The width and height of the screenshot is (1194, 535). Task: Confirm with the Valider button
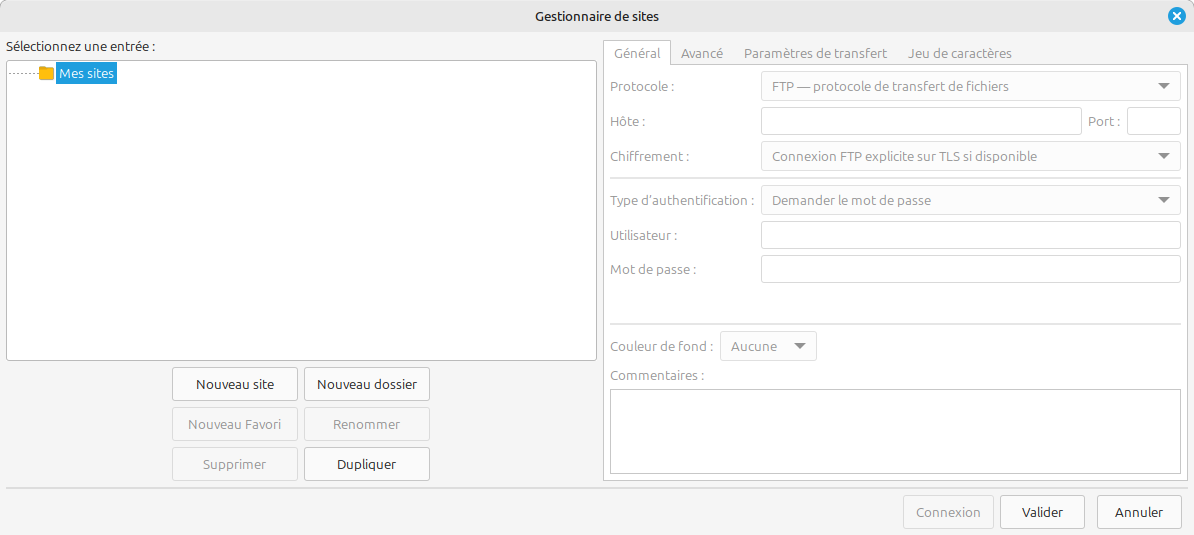[1042, 512]
